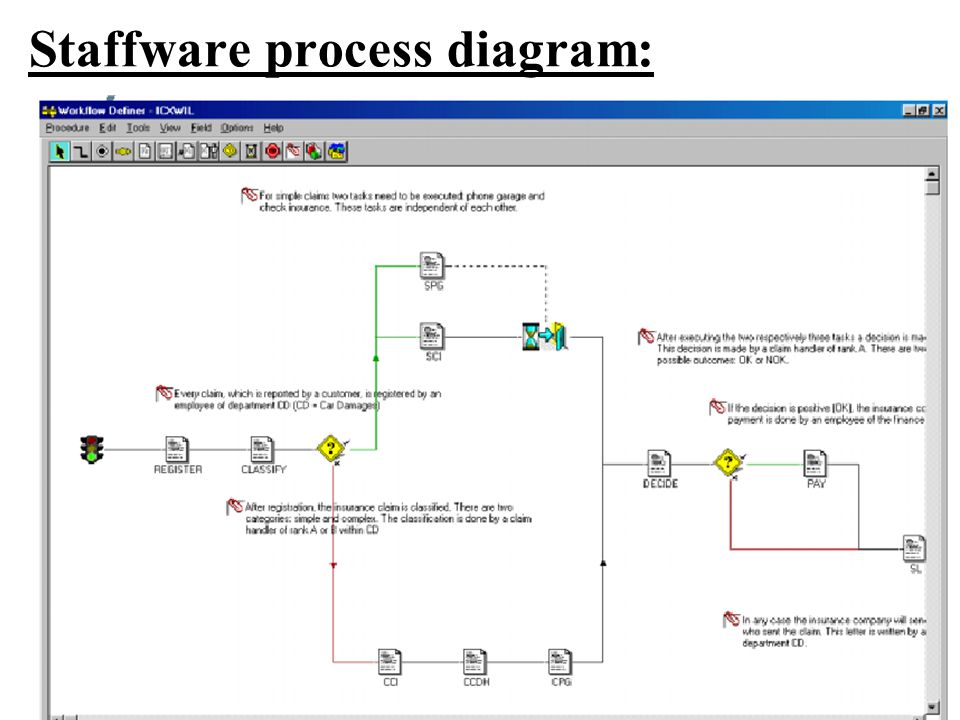Select the arrow pointer tool
Image resolution: width=960 pixels, height=720 pixels.
pyautogui.click(x=59, y=151)
